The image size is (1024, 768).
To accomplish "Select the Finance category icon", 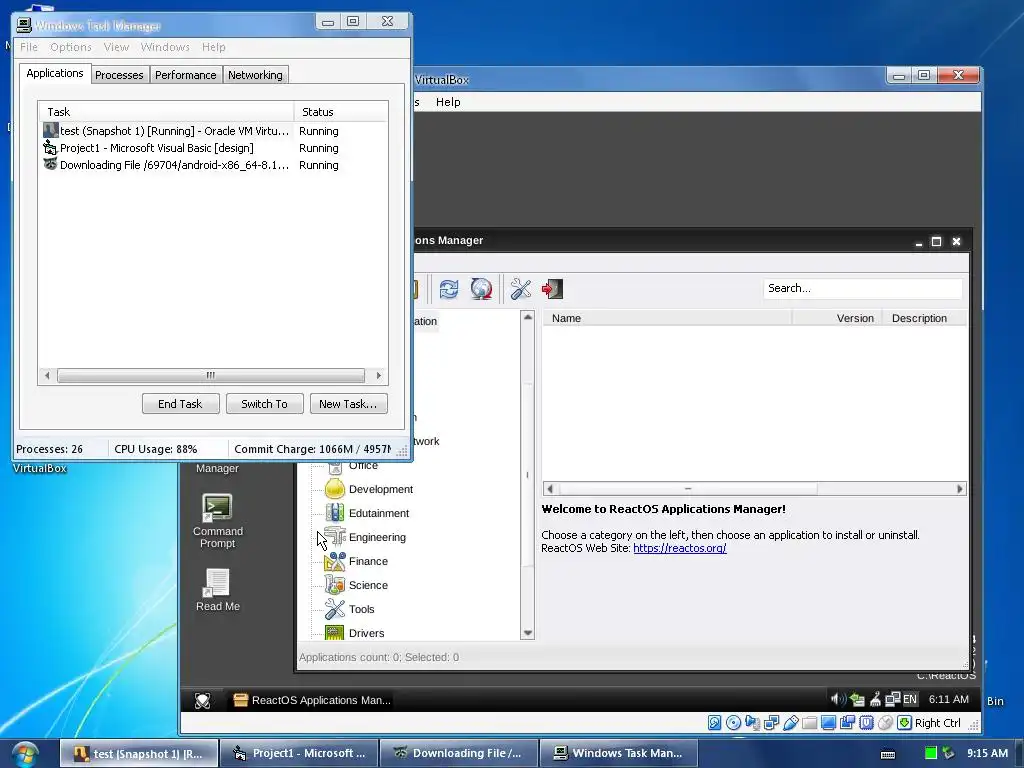I will (334, 561).
